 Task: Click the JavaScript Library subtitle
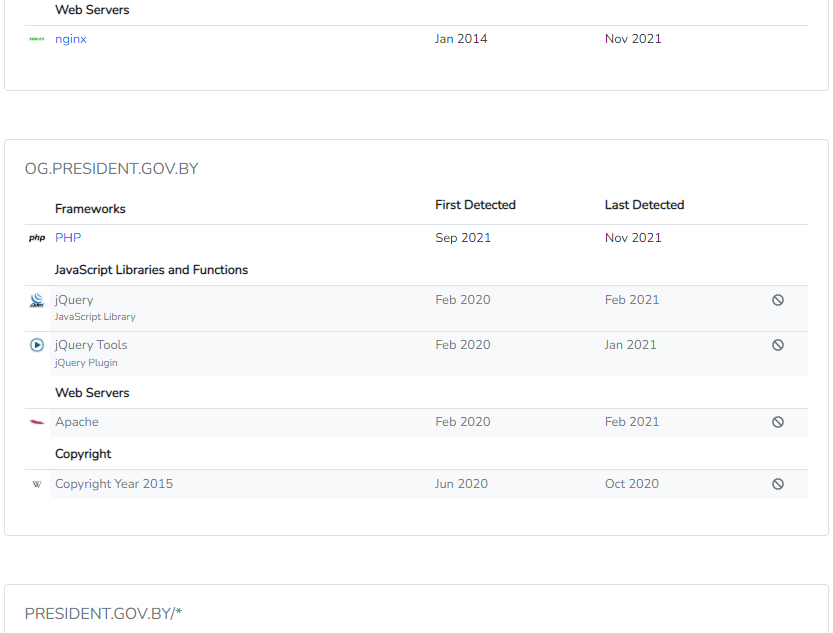click(x=95, y=317)
